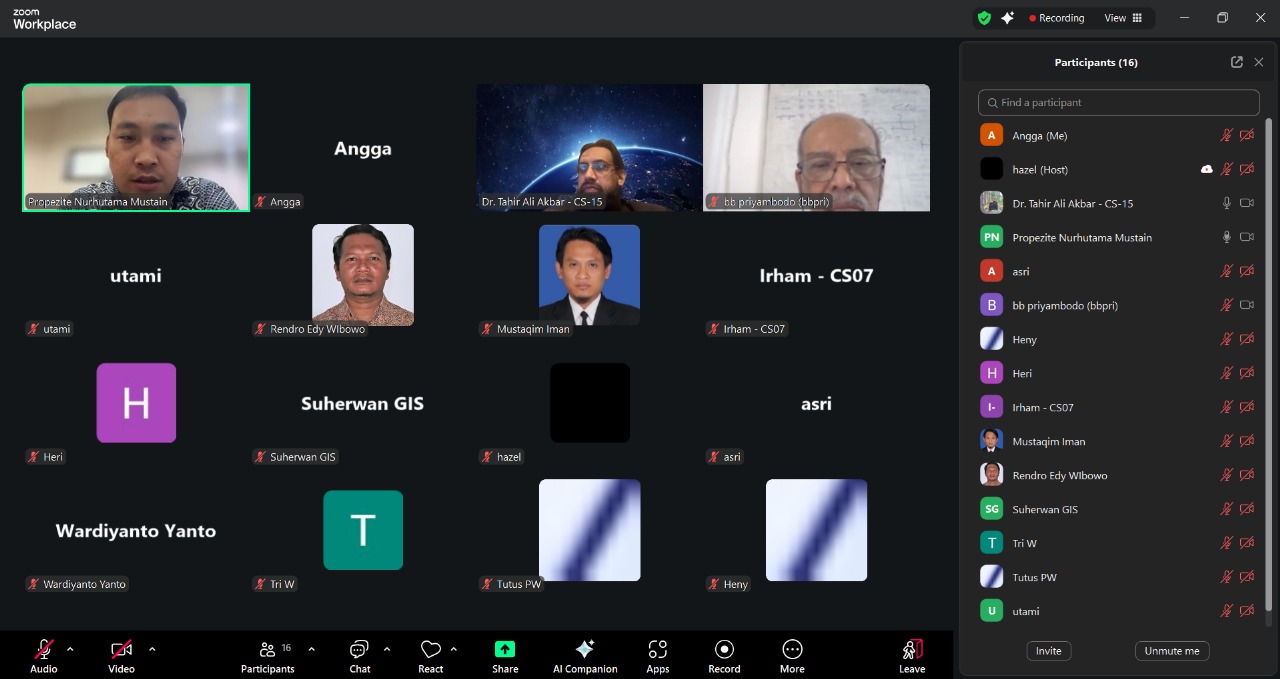This screenshot has height=679, width=1280.
Task: Click the green encryption shield icon
Action: coord(984,18)
